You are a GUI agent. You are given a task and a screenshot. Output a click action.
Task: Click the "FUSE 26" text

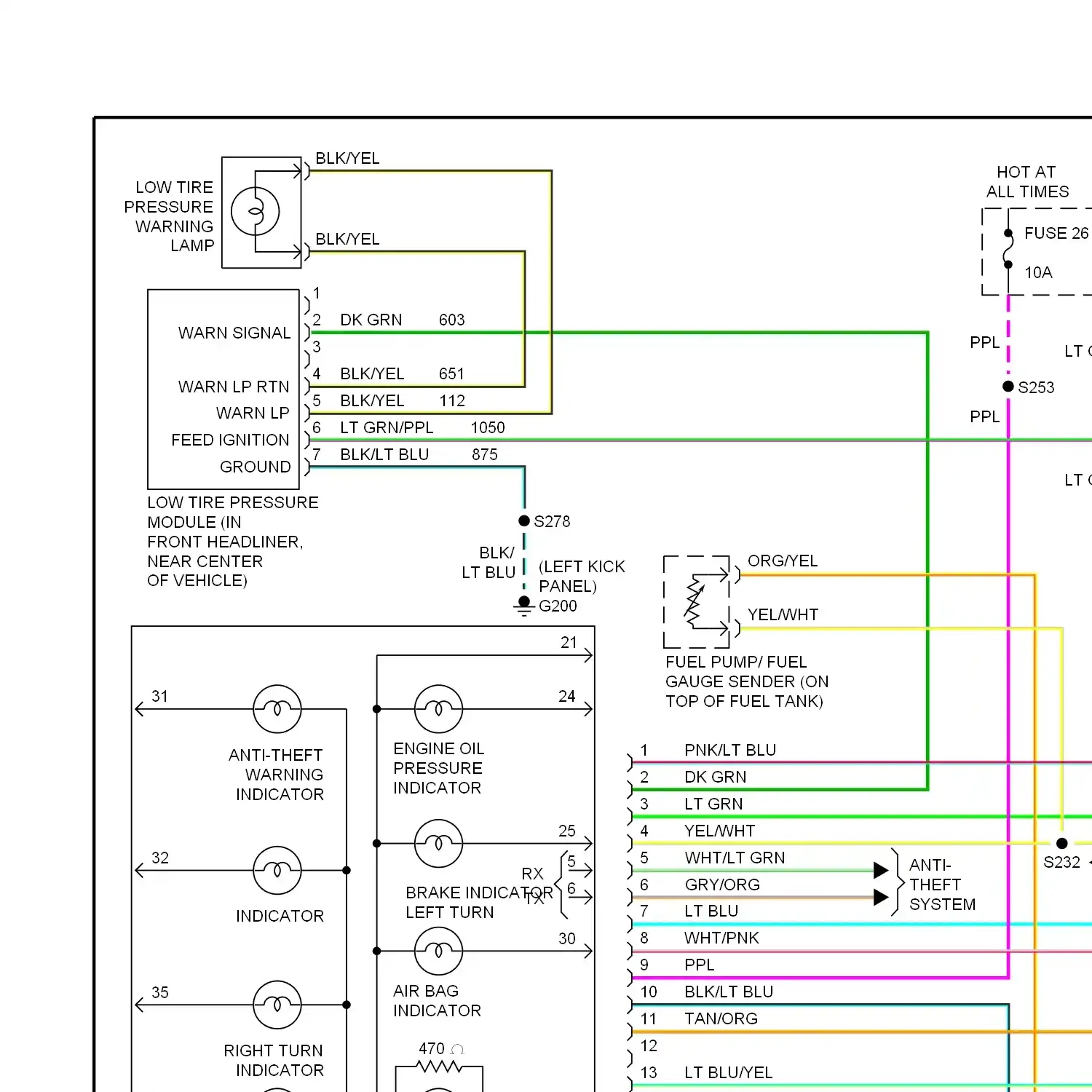pyautogui.click(x=1056, y=233)
